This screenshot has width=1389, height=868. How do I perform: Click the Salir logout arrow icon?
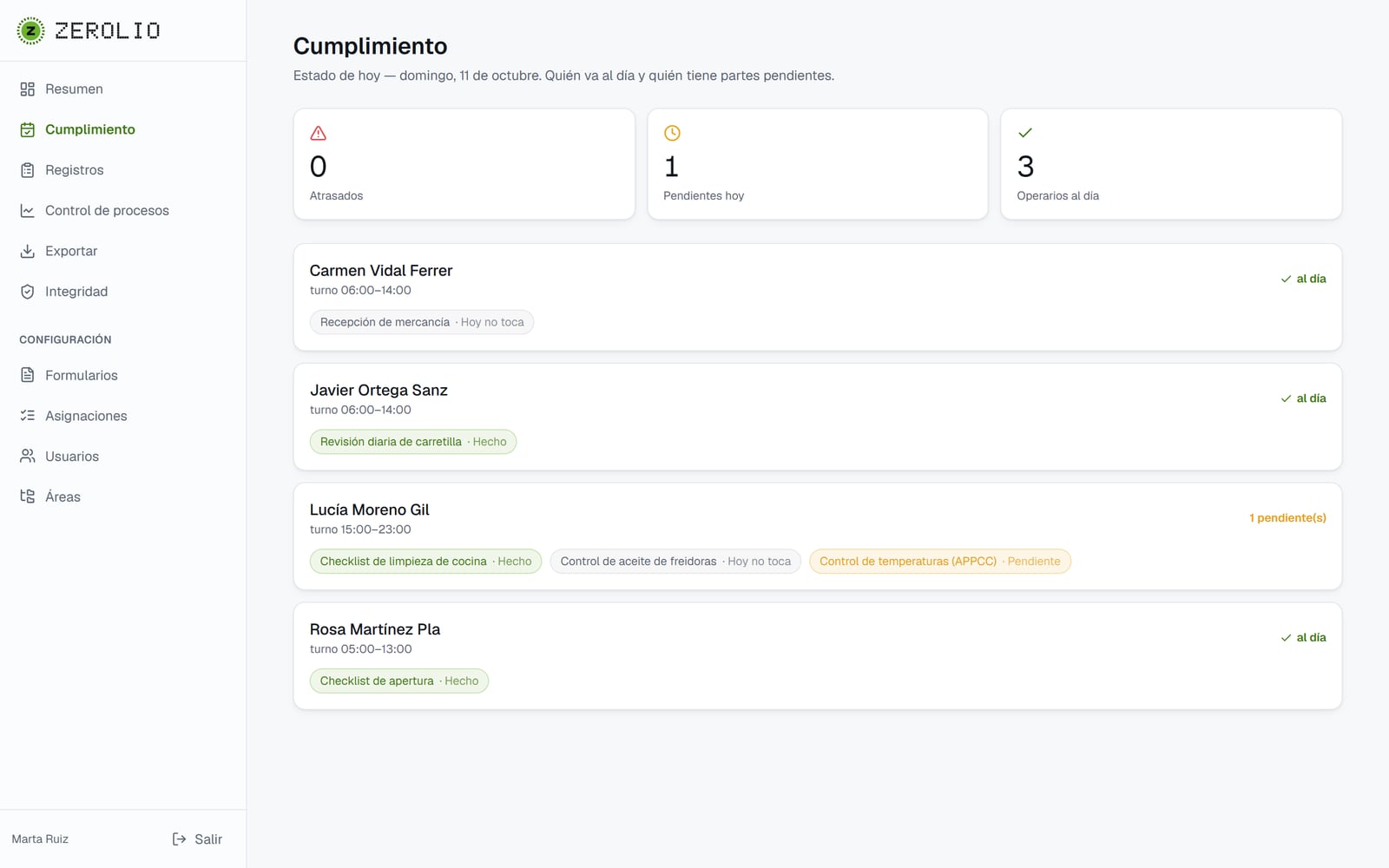179,839
